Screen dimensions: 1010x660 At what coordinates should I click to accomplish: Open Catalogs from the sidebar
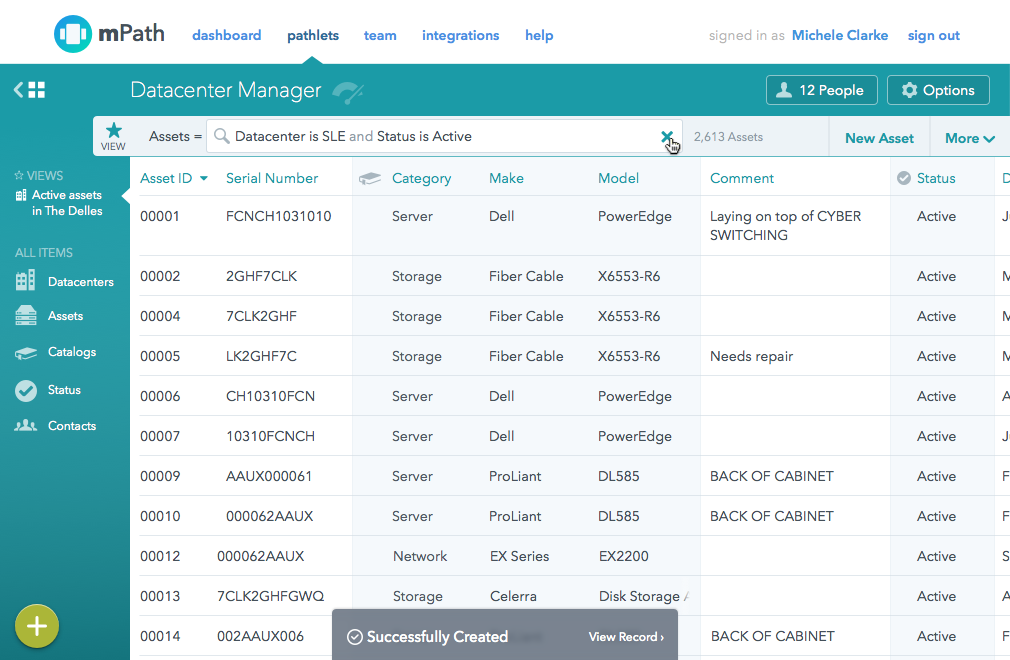[71, 352]
